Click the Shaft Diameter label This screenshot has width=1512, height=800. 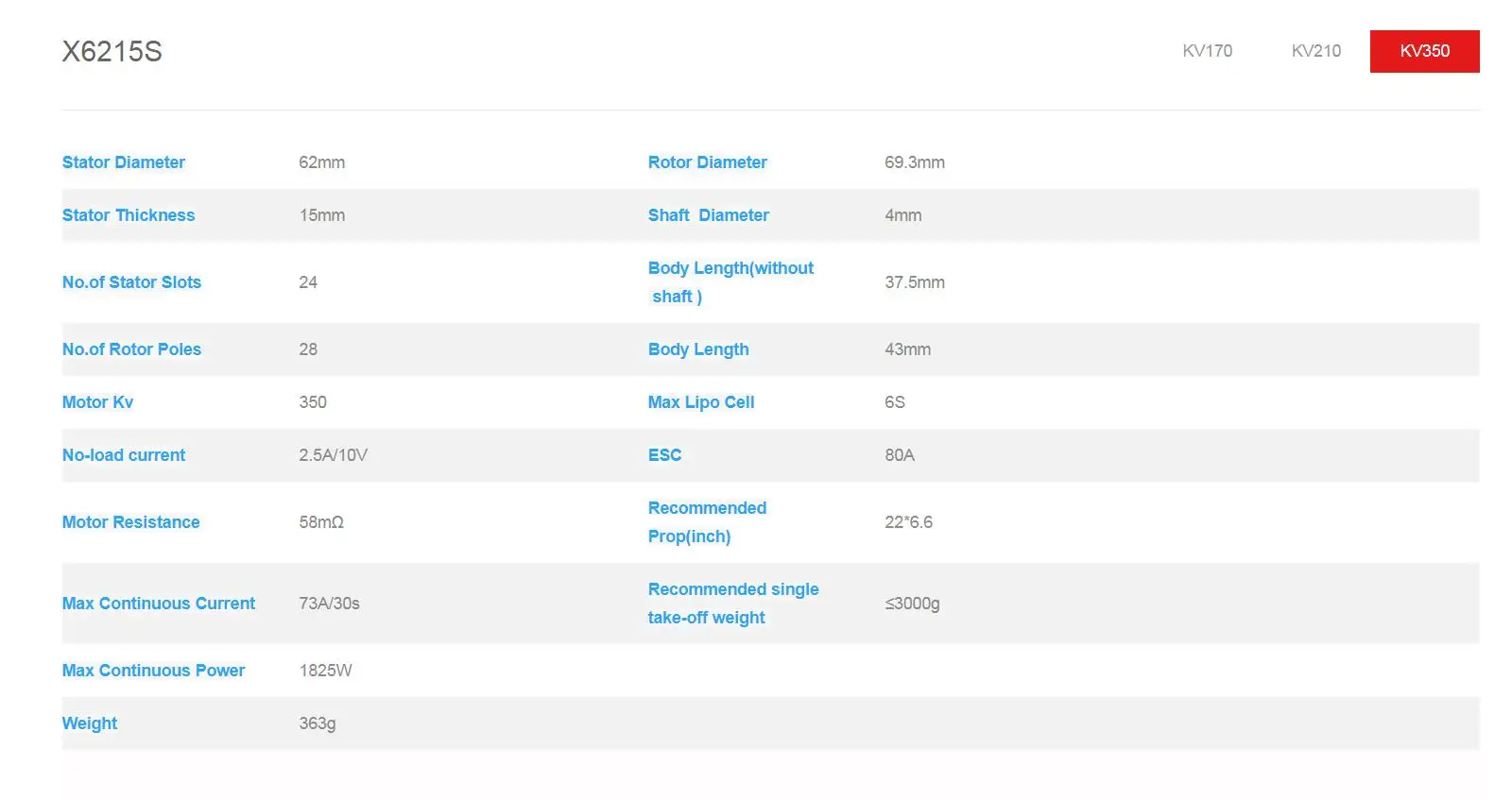coord(708,215)
